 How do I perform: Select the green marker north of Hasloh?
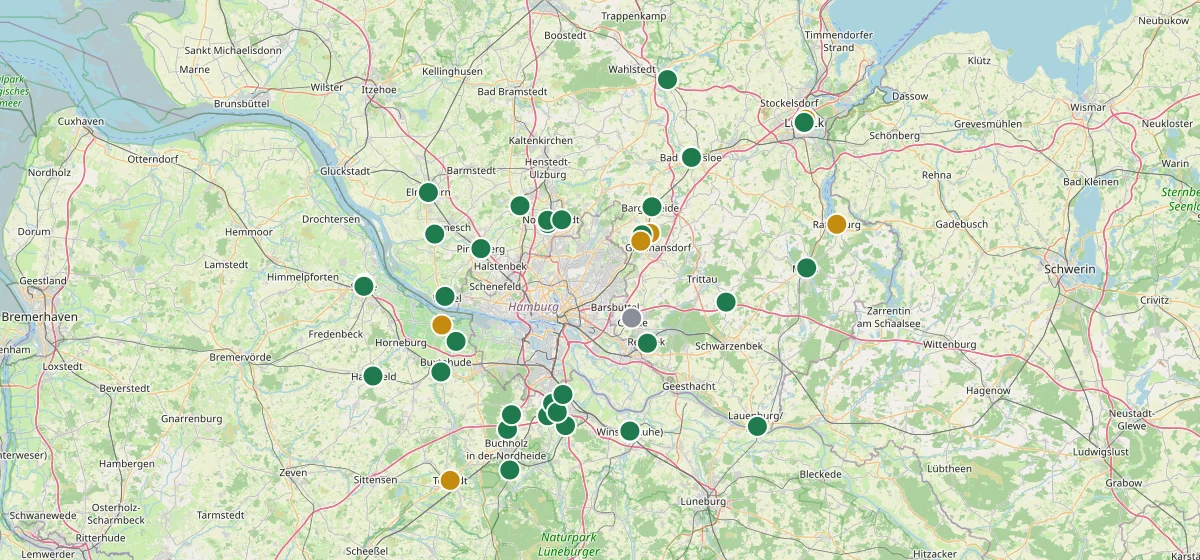(520, 206)
